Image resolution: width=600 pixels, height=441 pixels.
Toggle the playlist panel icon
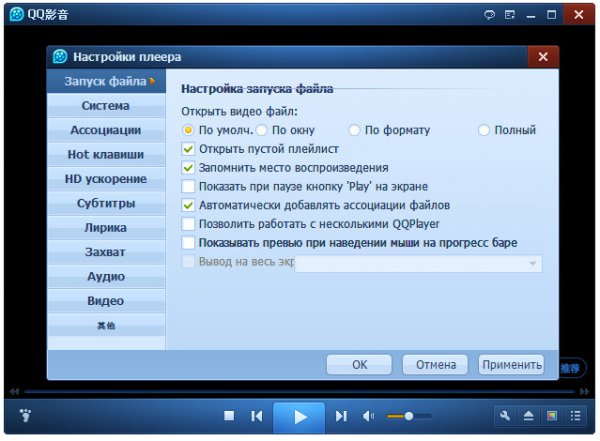(x=575, y=416)
